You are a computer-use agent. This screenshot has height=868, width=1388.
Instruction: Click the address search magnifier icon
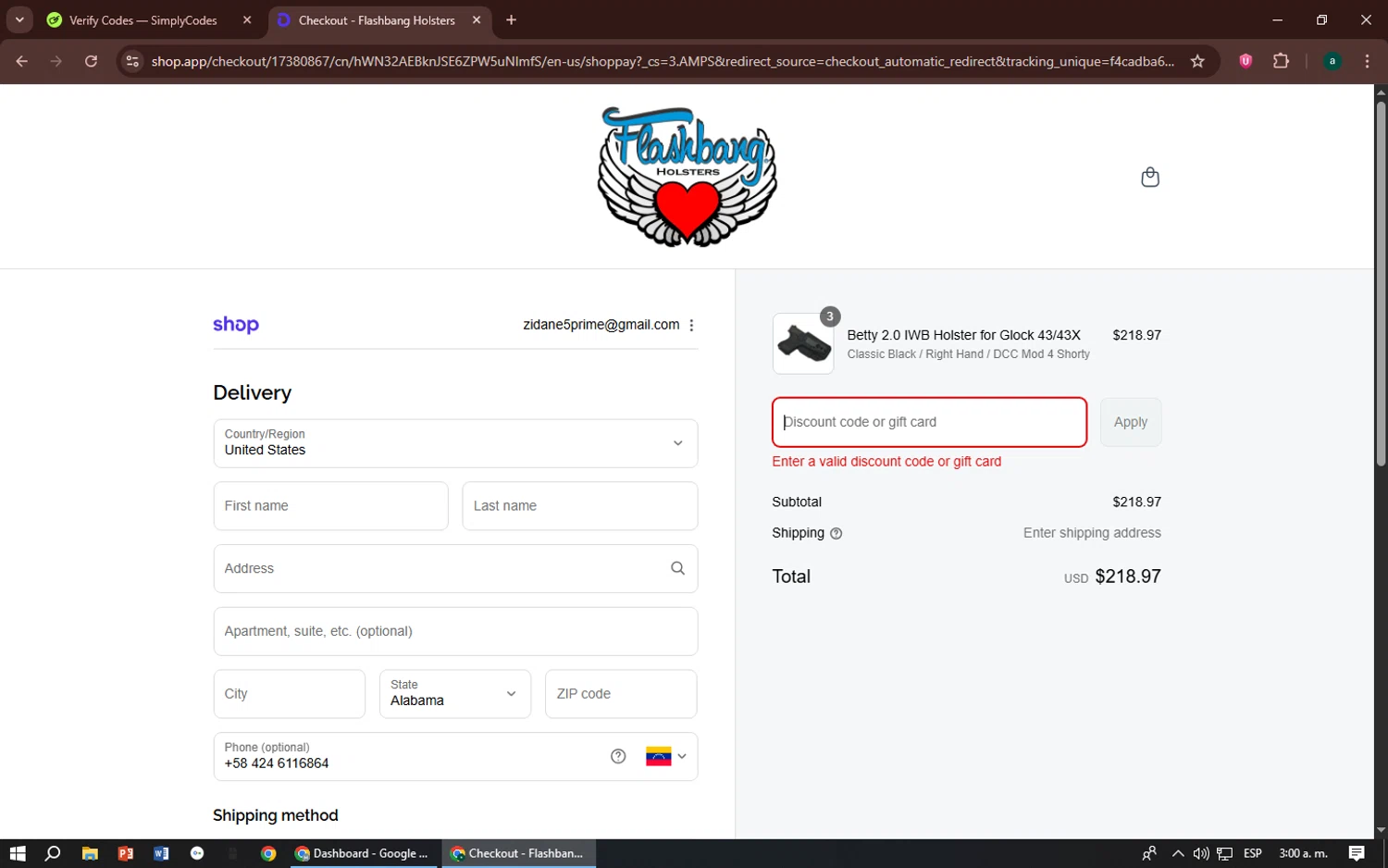pos(677,568)
